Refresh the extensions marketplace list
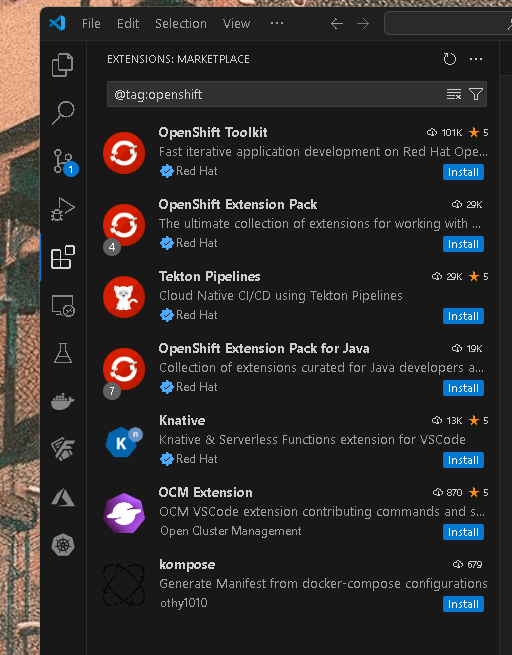Screen dimensions: 512x655 (450, 59)
